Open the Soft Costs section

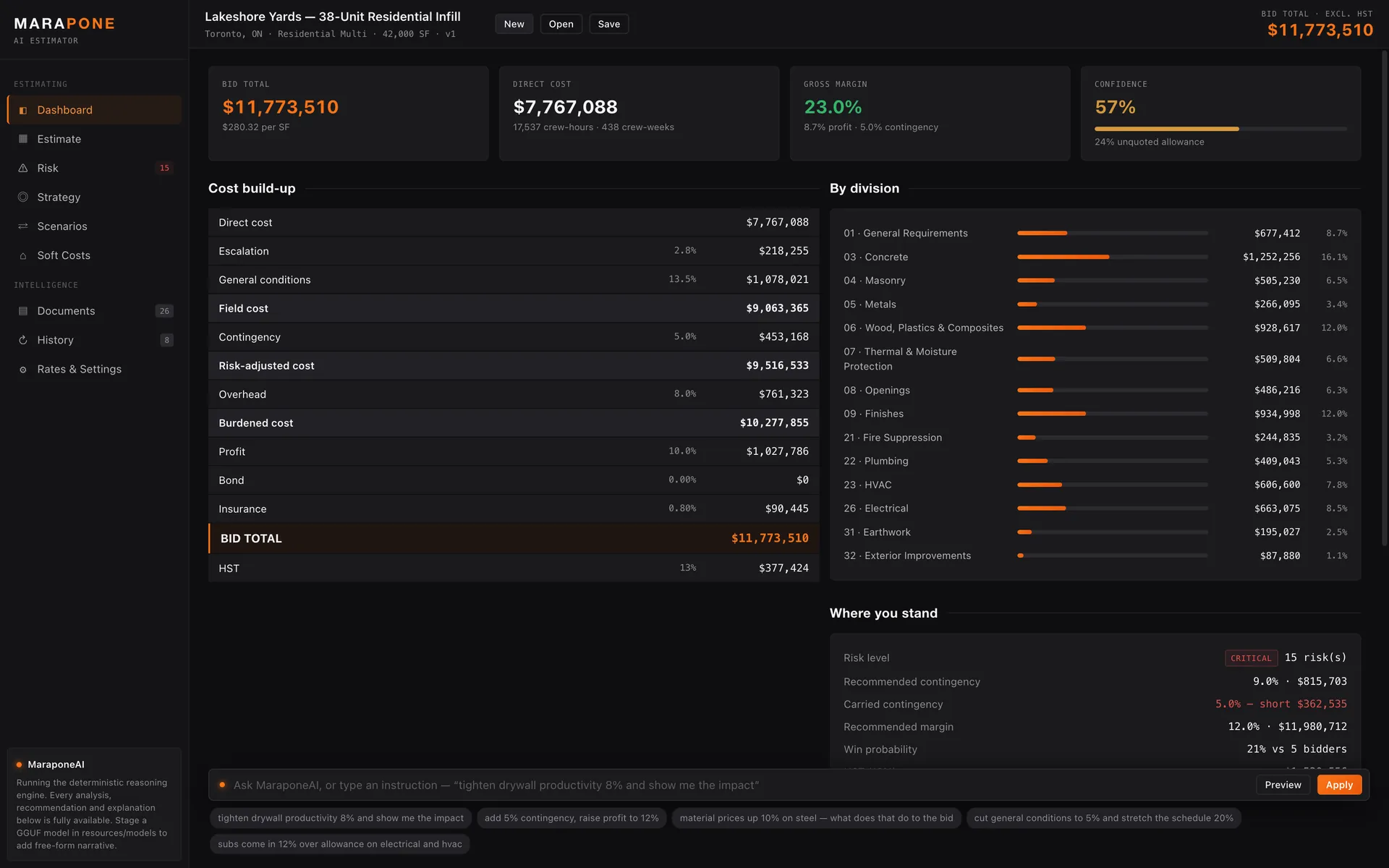point(94,255)
